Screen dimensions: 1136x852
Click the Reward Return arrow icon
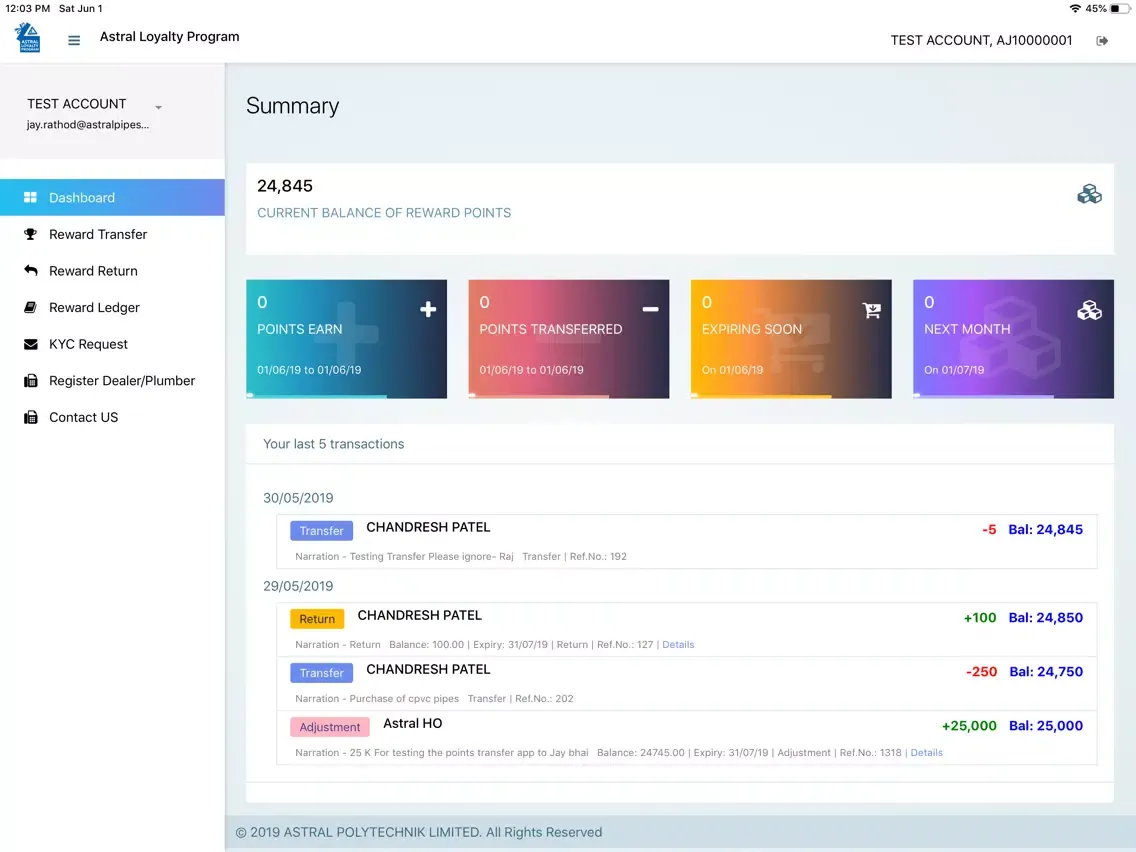click(30, 270)
